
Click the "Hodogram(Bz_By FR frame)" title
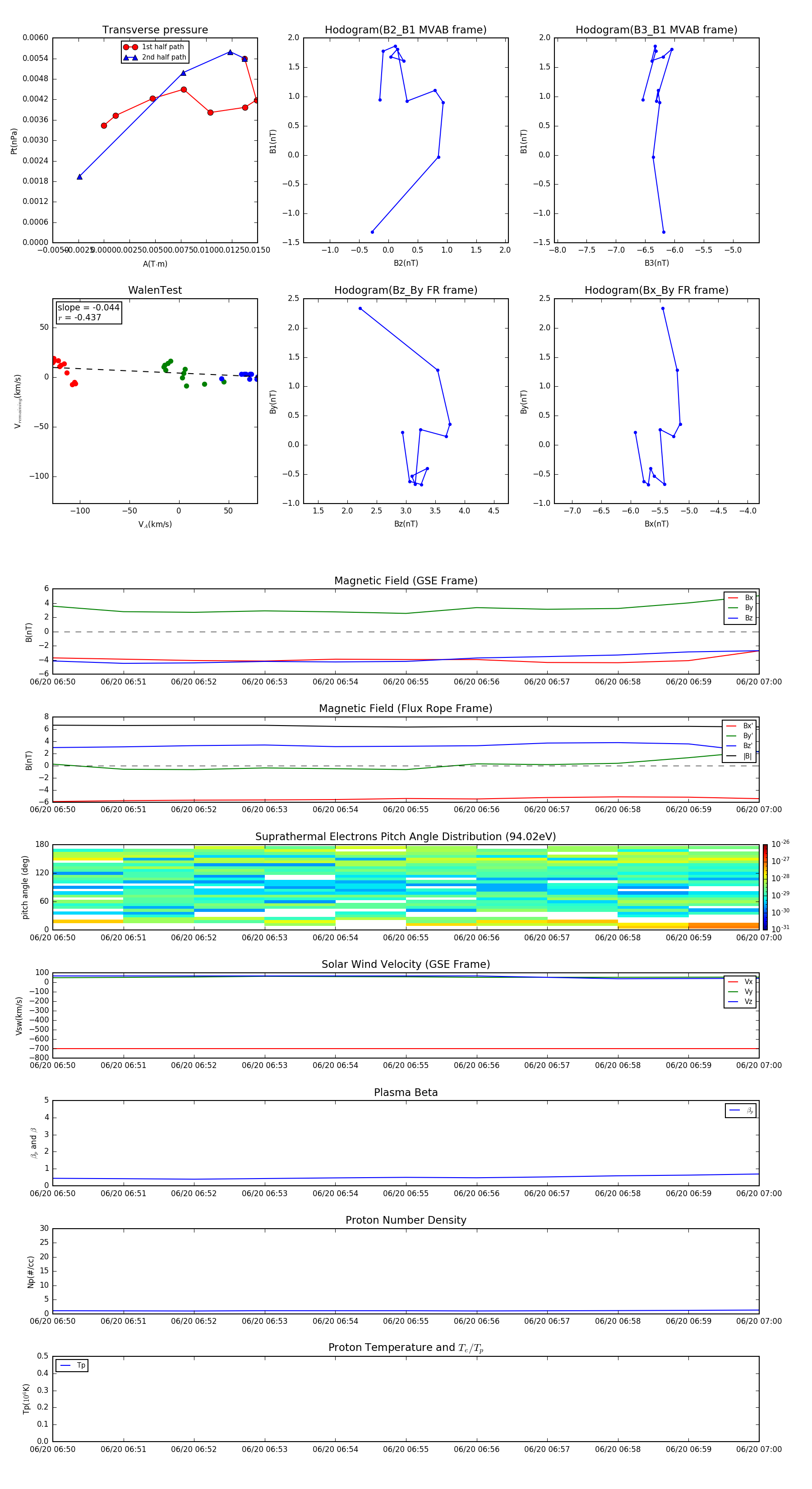pos(406,290)
